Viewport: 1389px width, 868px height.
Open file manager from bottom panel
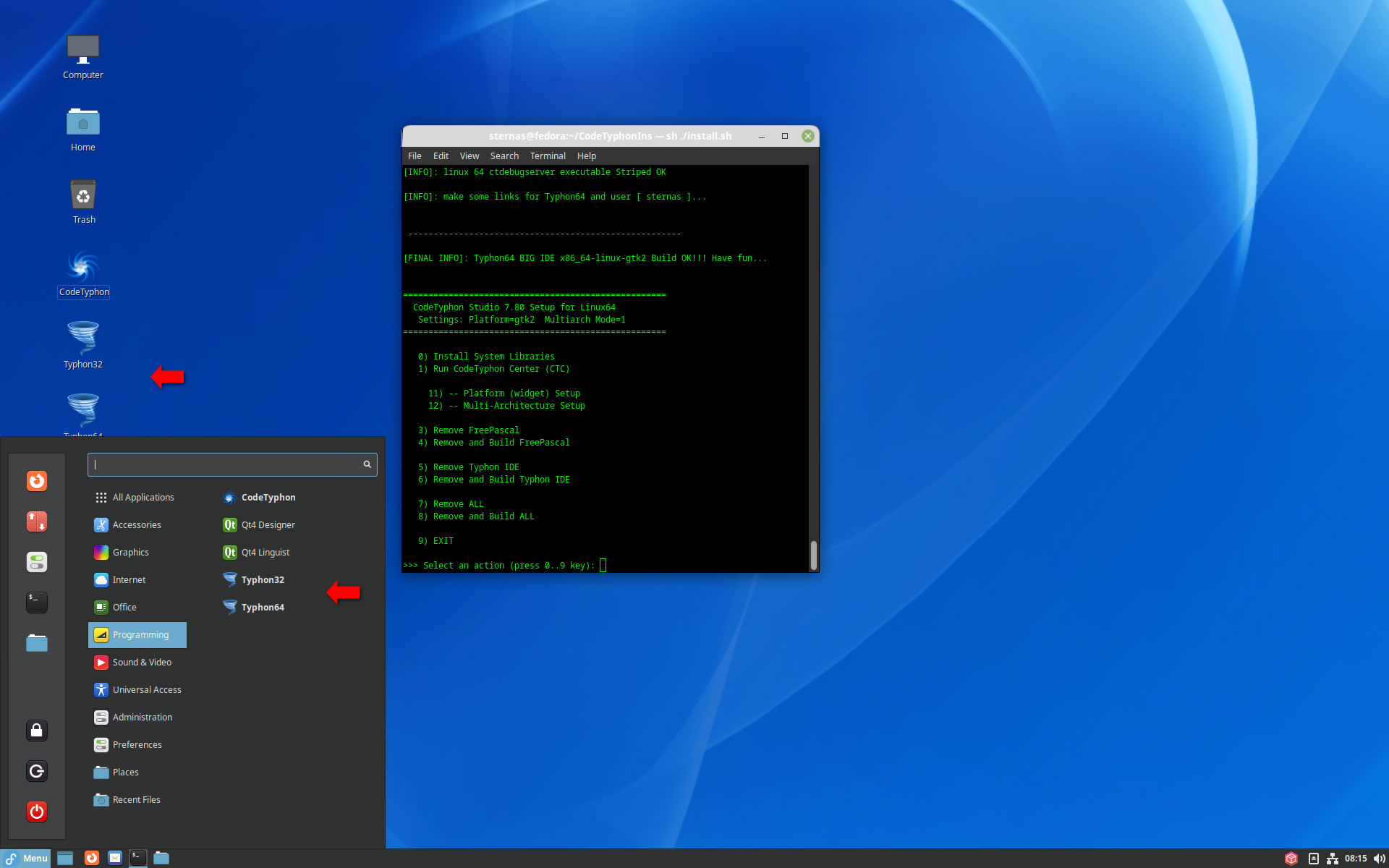coord(161,859)
